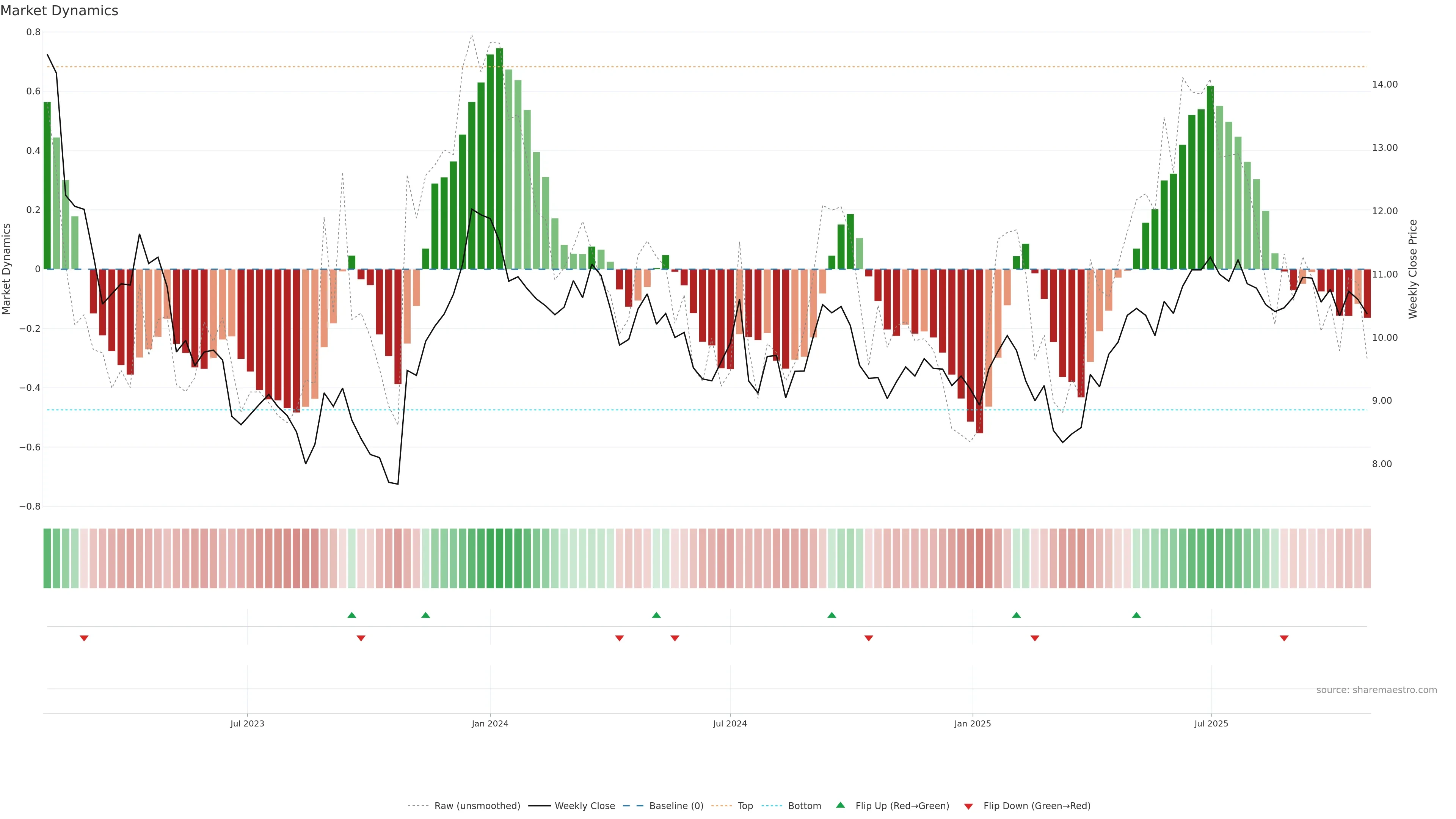The height and width of the screenshot is (819, 1456).
Task: Click the Weekly Close Price axis title
Action: 1413,269
